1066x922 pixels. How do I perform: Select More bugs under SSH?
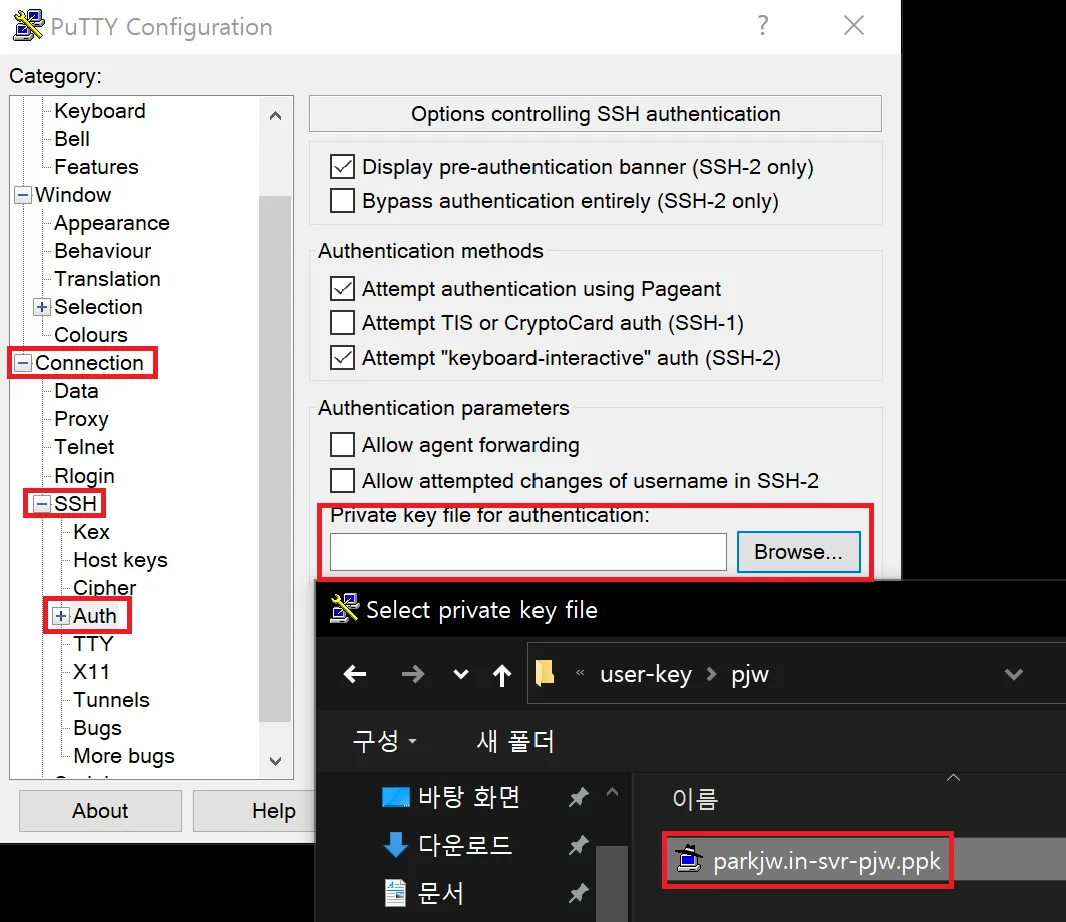coord(124,756)
